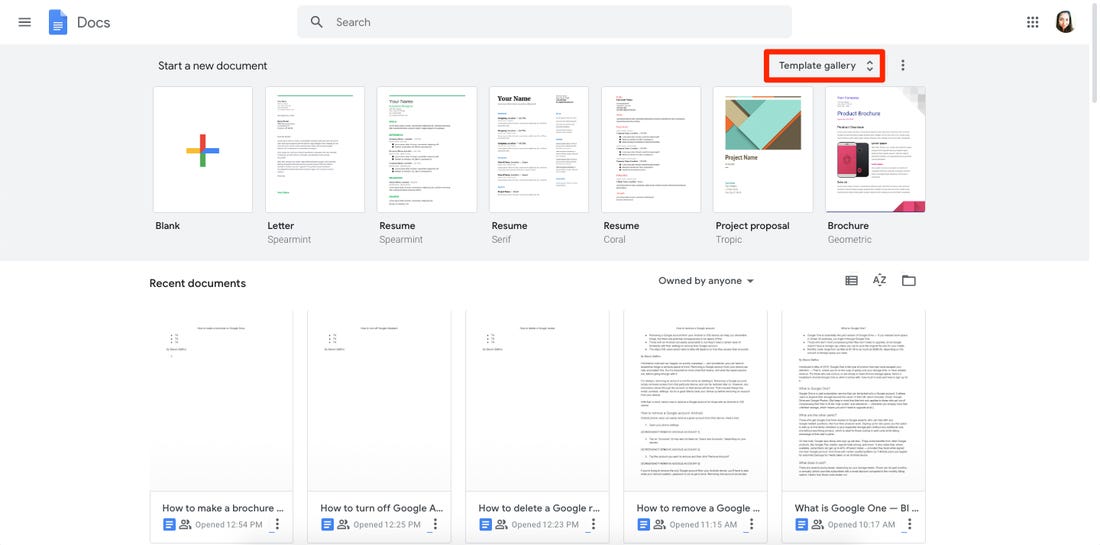Choose the Resume Serif template
The height and width of the screenshot is (545, 1100).
coord(539,149)
